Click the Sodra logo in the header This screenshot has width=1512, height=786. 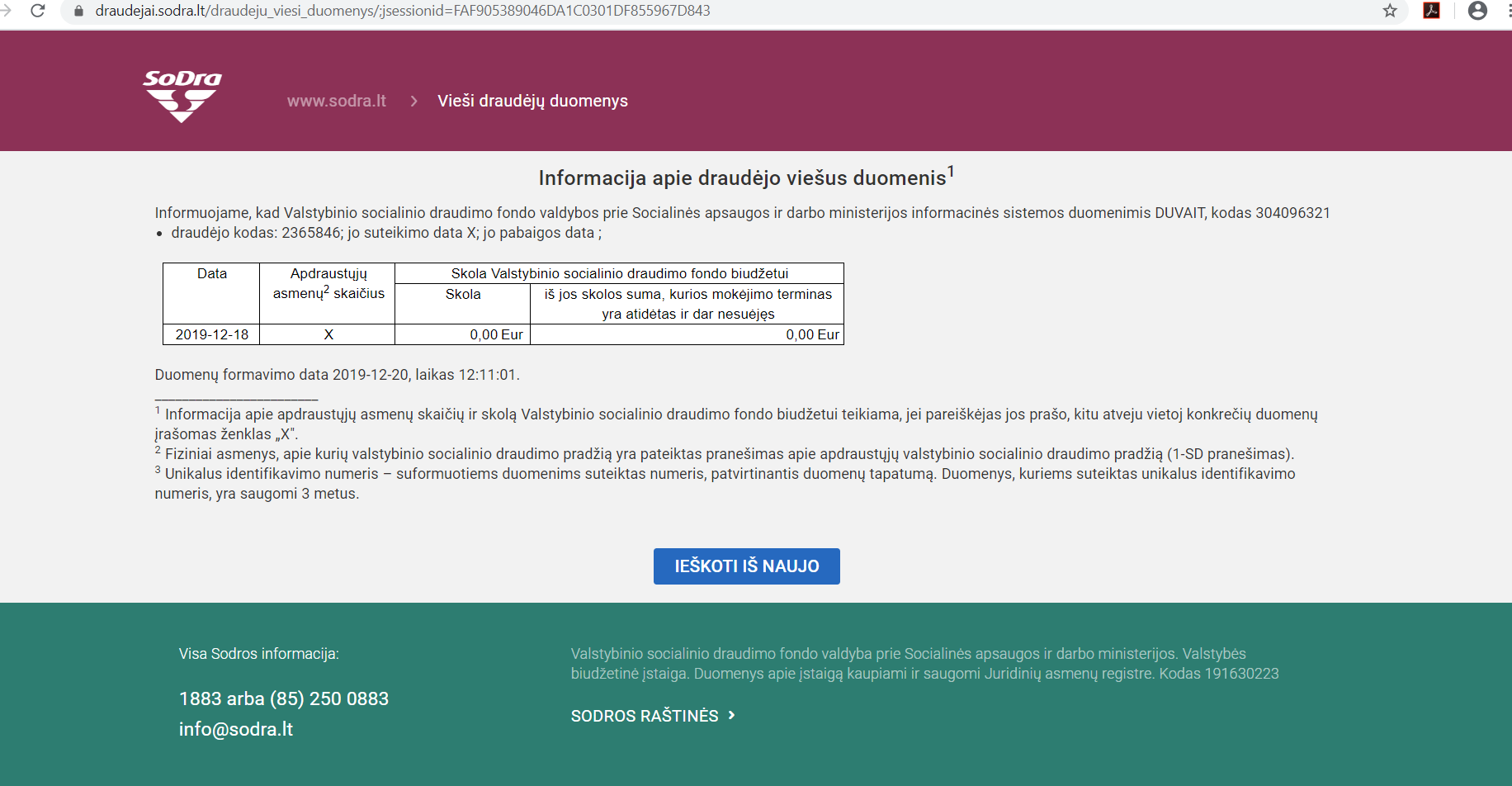pos(182,96)
